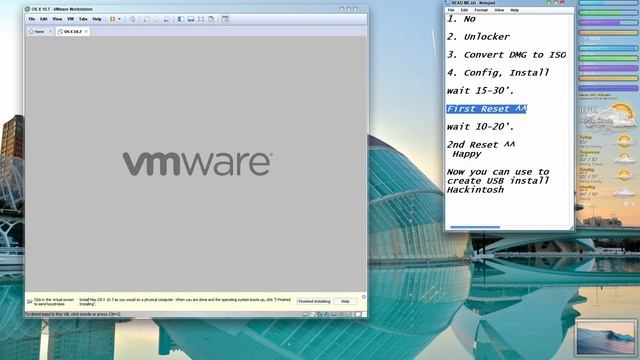Click the keyboard hint icon in the info bar

pos(30,302)
